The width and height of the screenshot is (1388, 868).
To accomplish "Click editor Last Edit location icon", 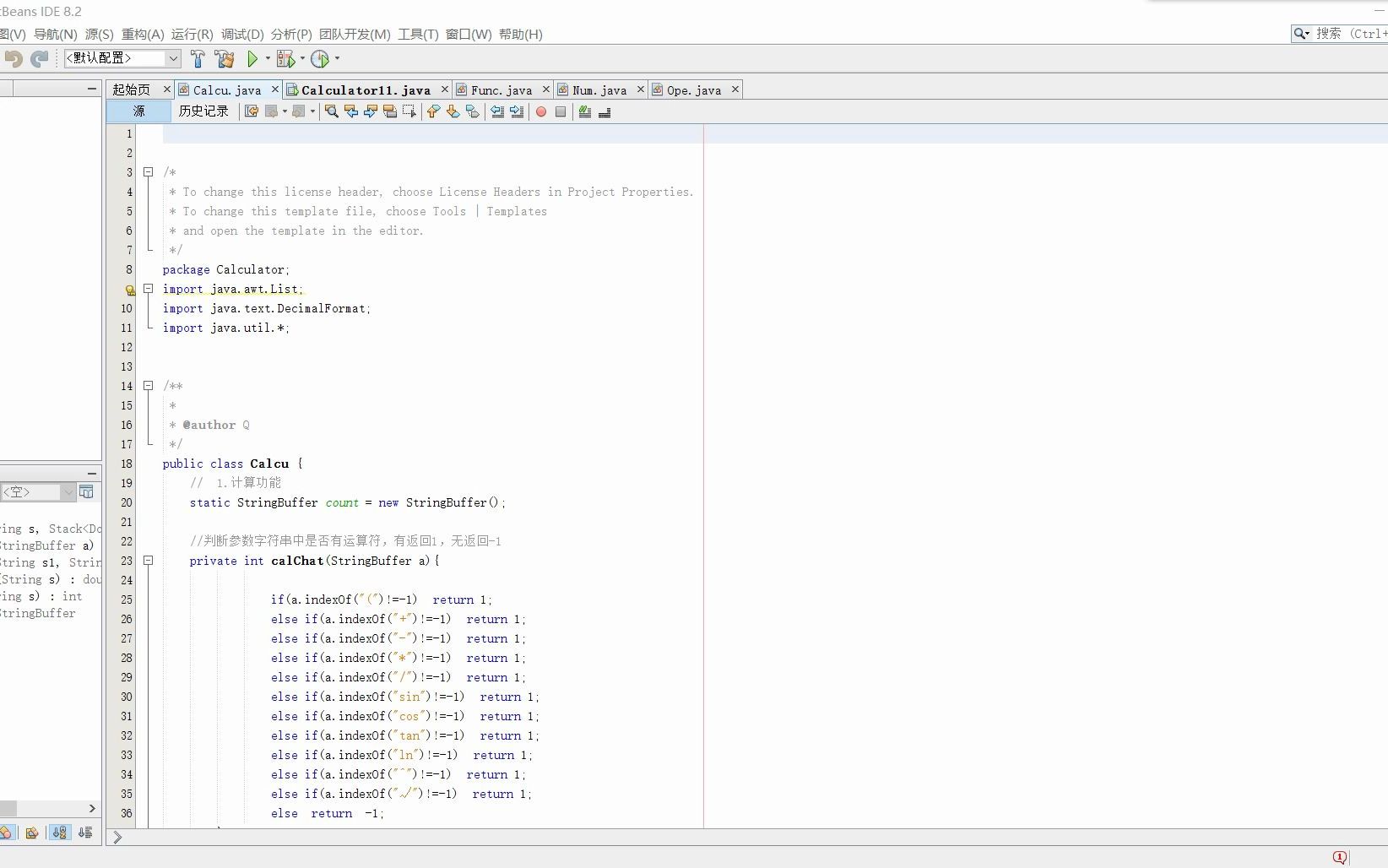I will (x=252, y=111).
